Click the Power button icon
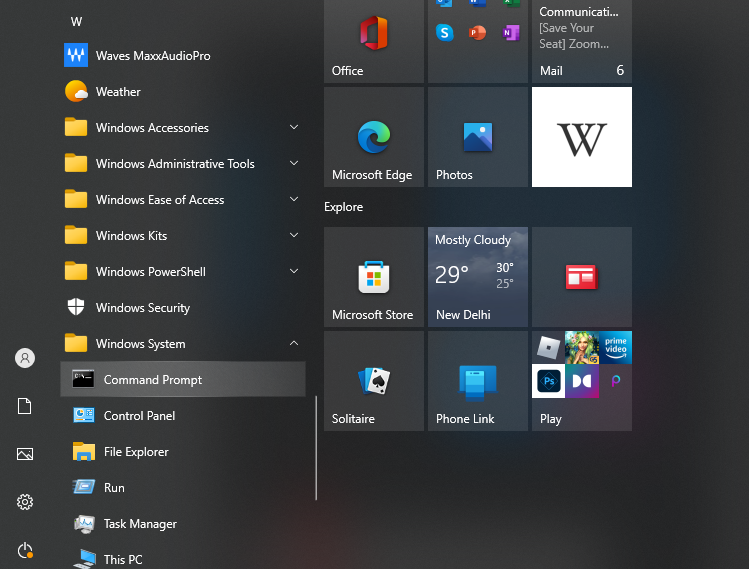Image resolution: width=749 pixels, height=569 pixels. [25, 550]
